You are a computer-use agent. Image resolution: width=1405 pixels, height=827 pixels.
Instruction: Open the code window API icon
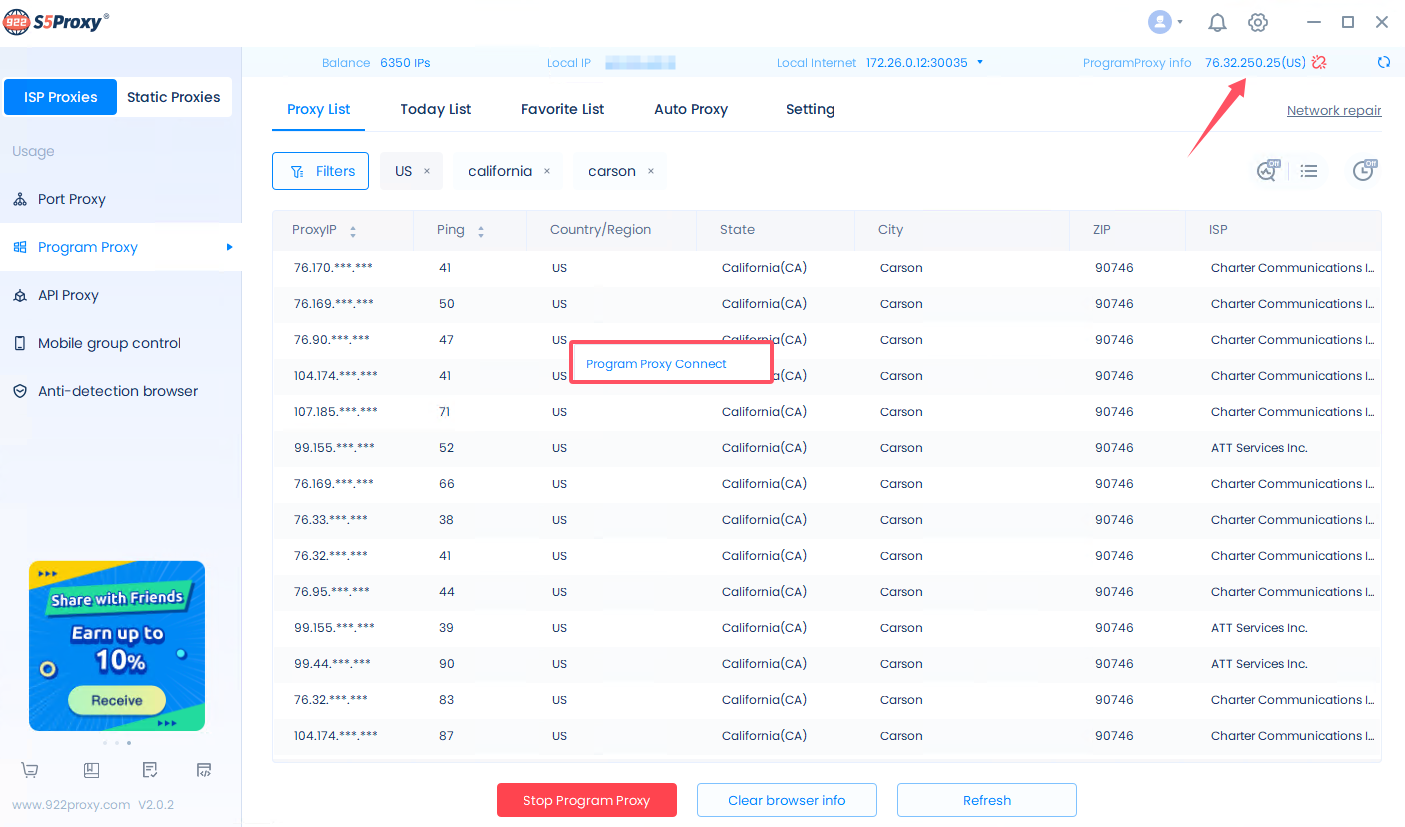(204, 770)
